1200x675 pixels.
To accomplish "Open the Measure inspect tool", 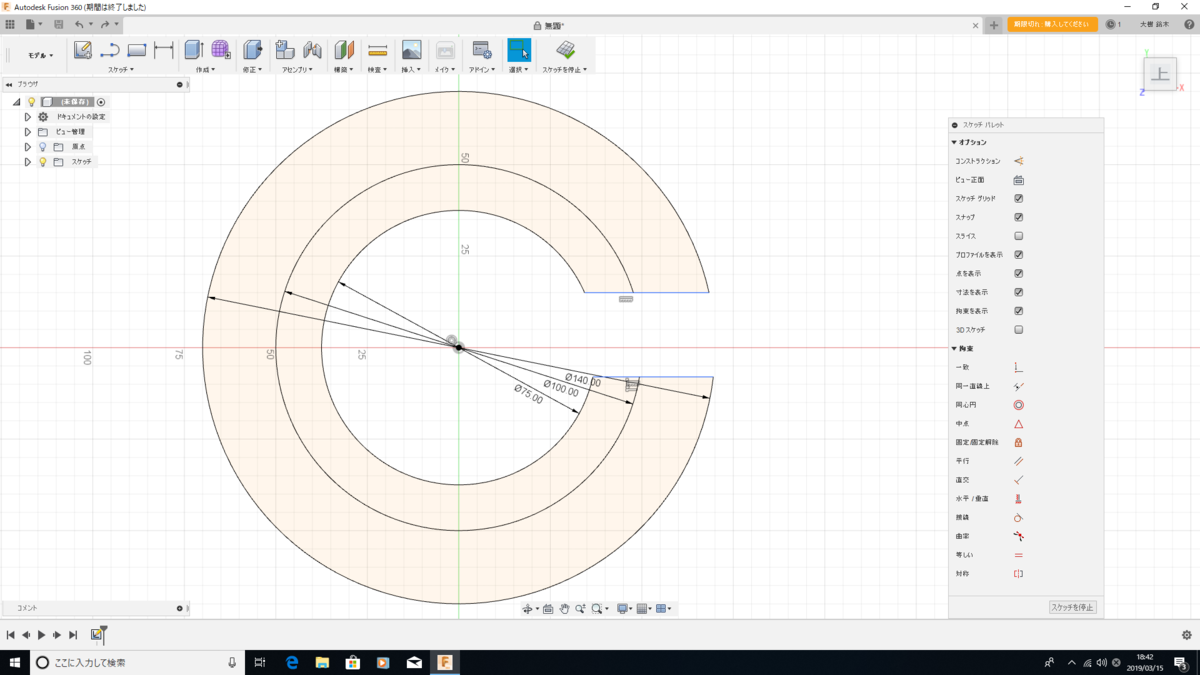I will pyautogui.click(x=377, y=50).
